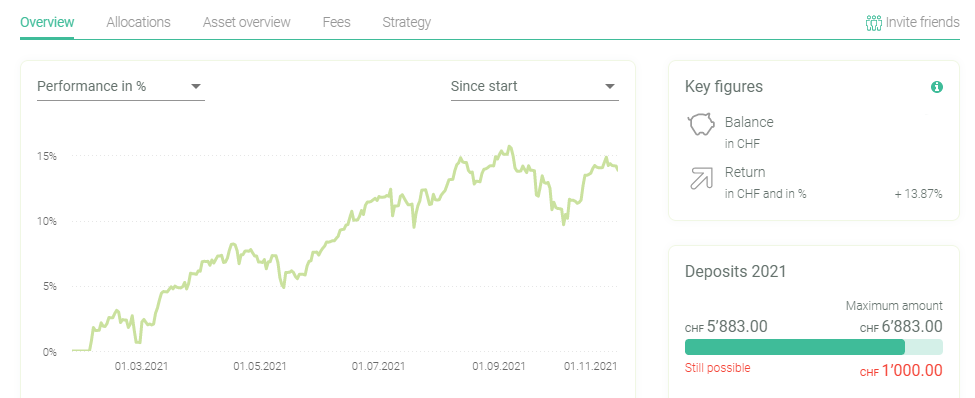The height and width of the screenshot is (398, 975).
Task: Select the Overview tab
Action: pyautogui.click(x=47, y=22)
